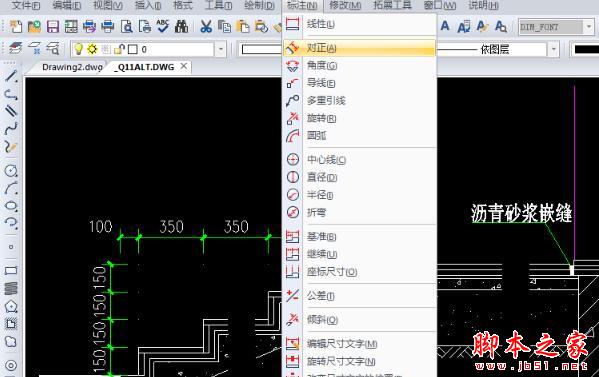The width and height of the screenshot is (599, 377).
Task: Choose 对正(A) aligned dimension
Action: click(359, 48)
